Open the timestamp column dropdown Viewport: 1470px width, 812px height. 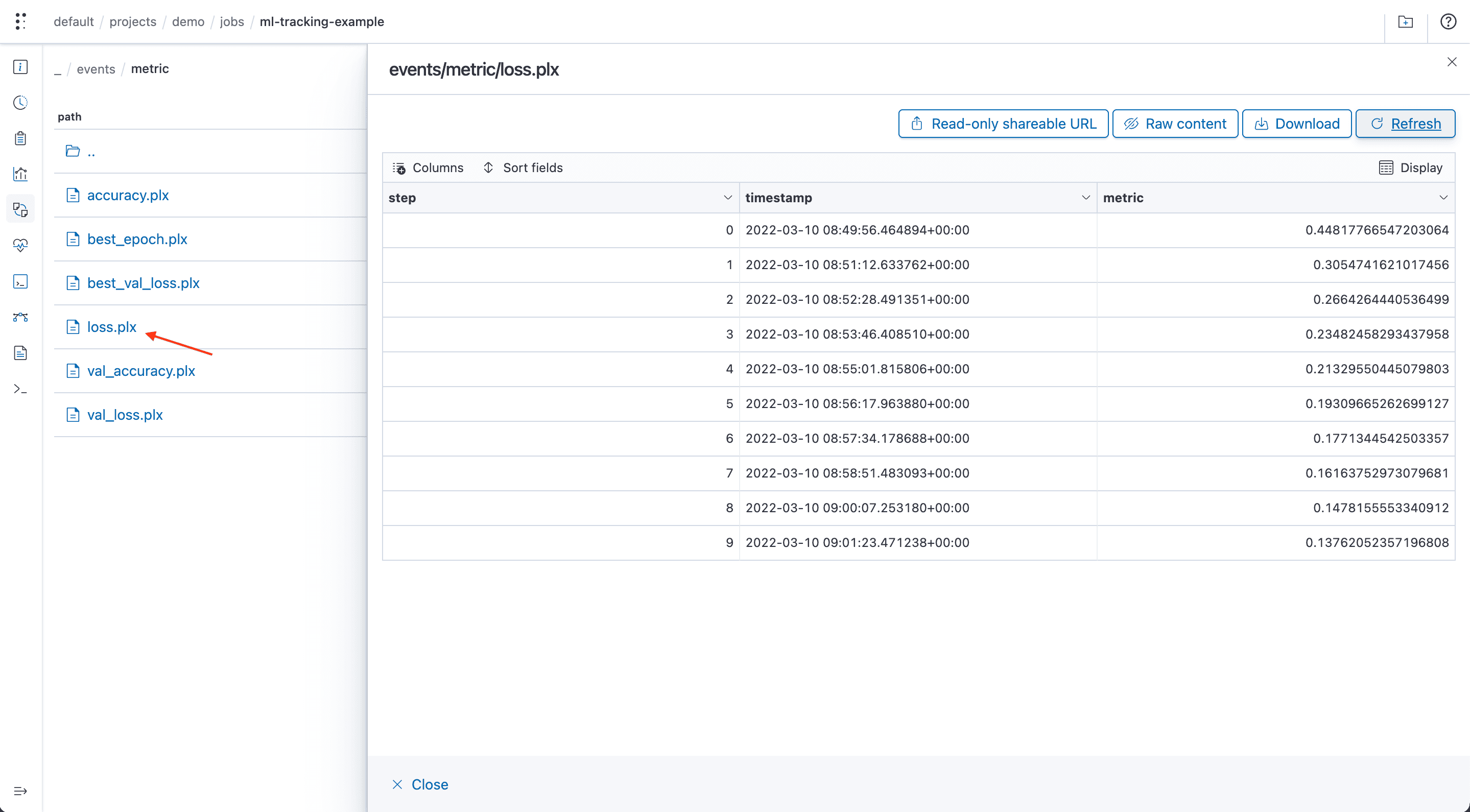[x=1085, y=198]
